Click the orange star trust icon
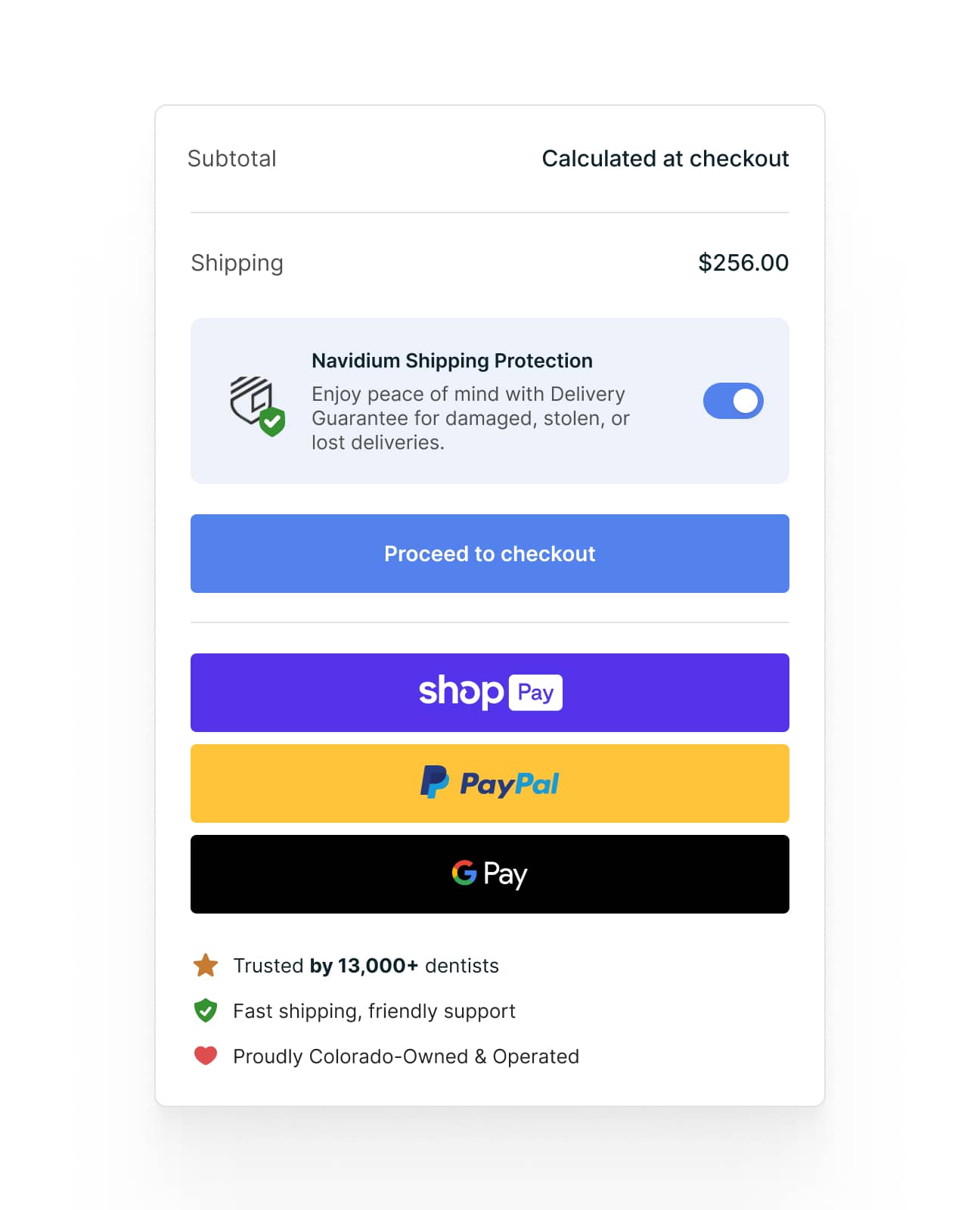Viewport: 980px width, 1210px height. pyautogui.click(x=204, y=964)
